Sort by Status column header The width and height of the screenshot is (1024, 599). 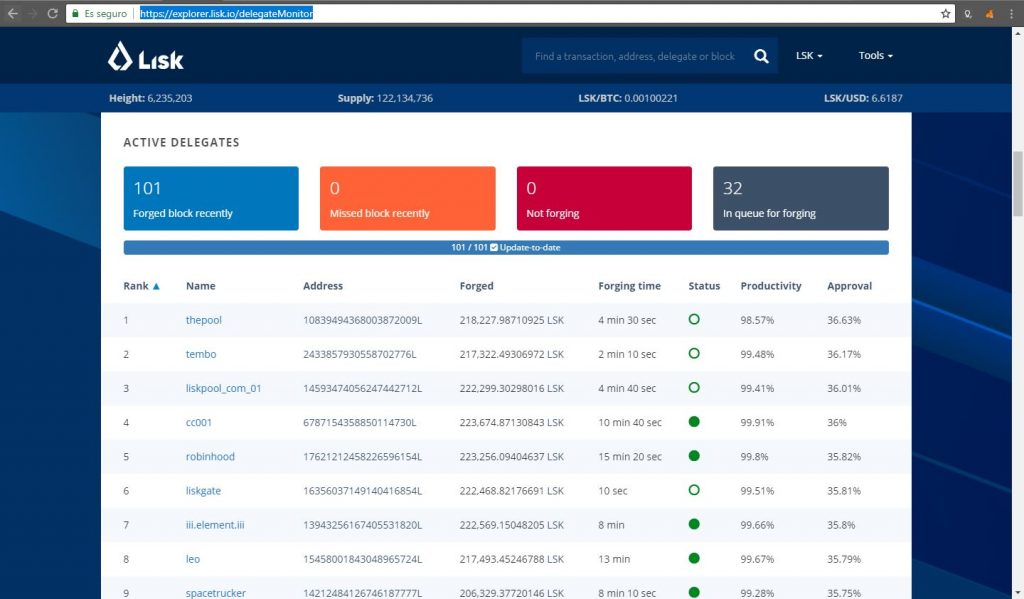704,285
